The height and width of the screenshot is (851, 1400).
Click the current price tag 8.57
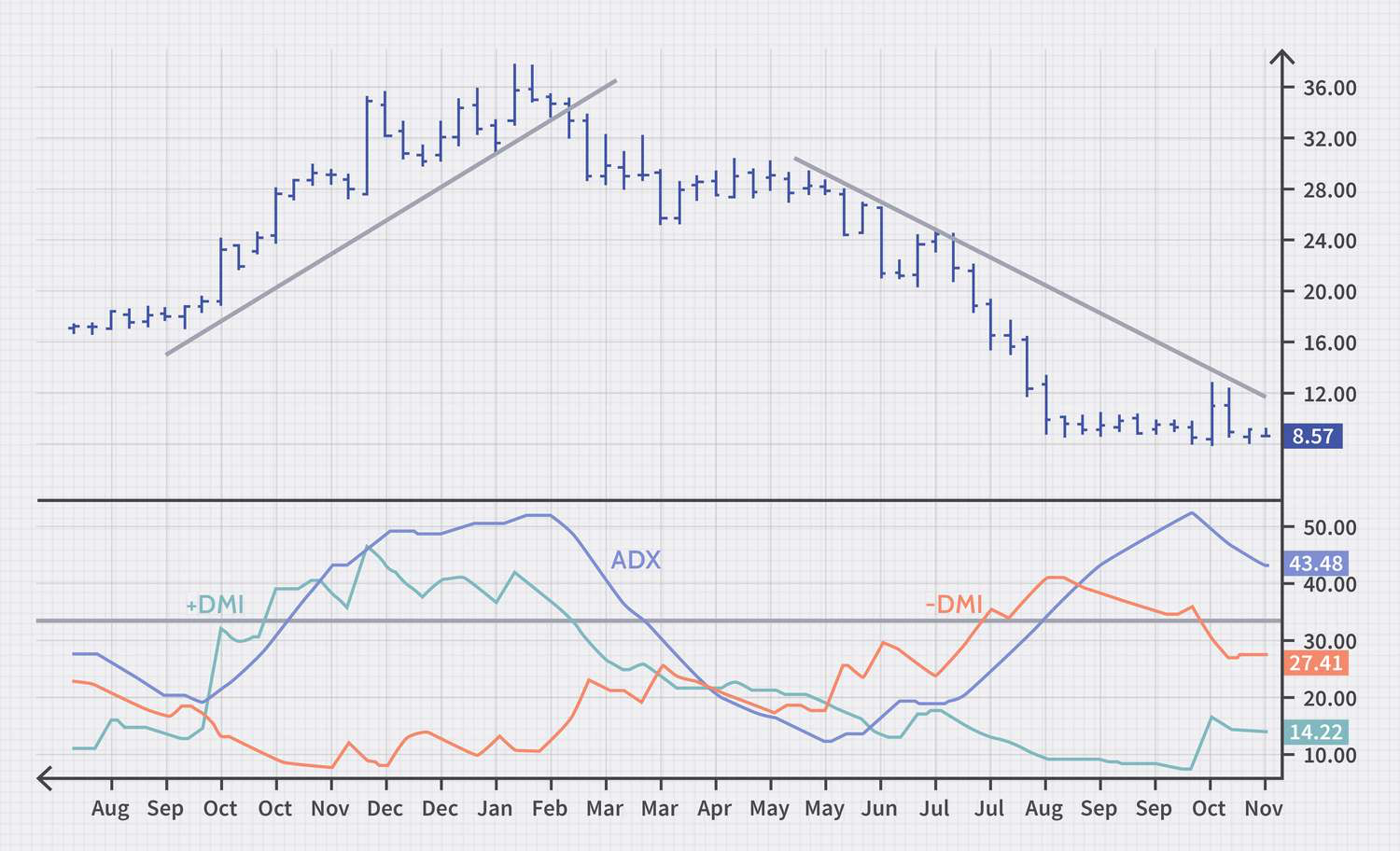click(x=1313, y=436)
